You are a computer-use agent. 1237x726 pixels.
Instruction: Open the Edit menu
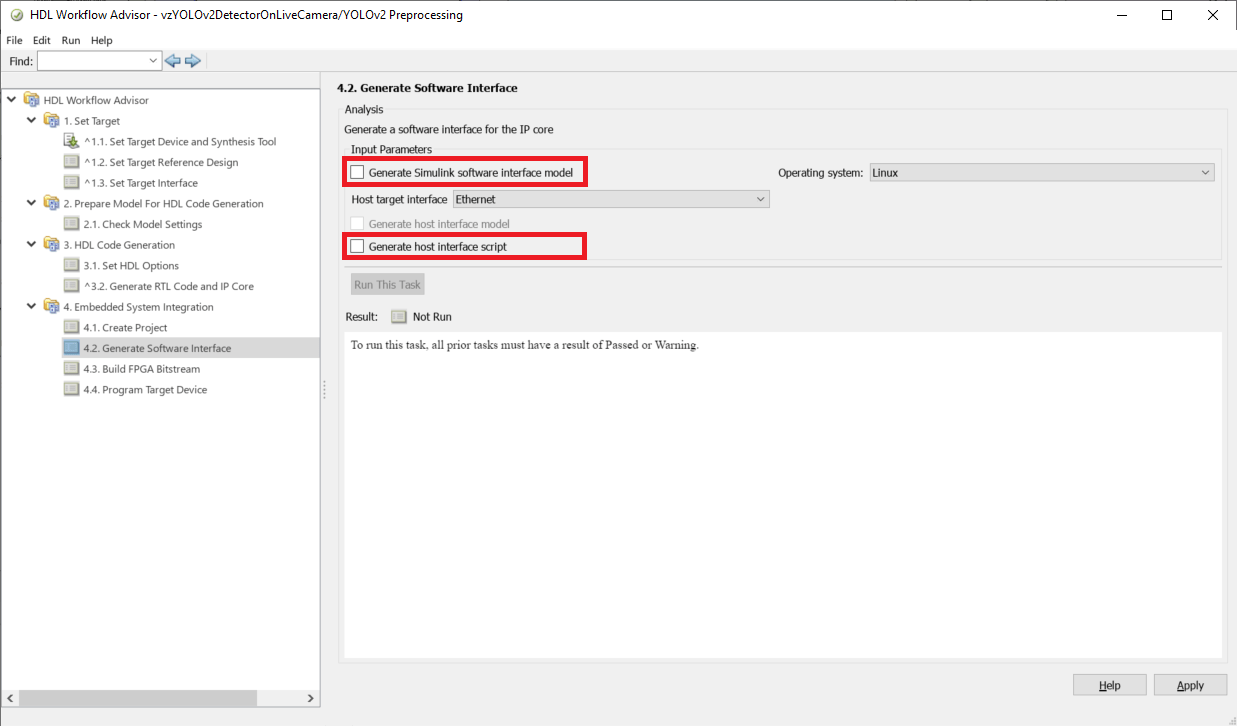coord(41,40)
